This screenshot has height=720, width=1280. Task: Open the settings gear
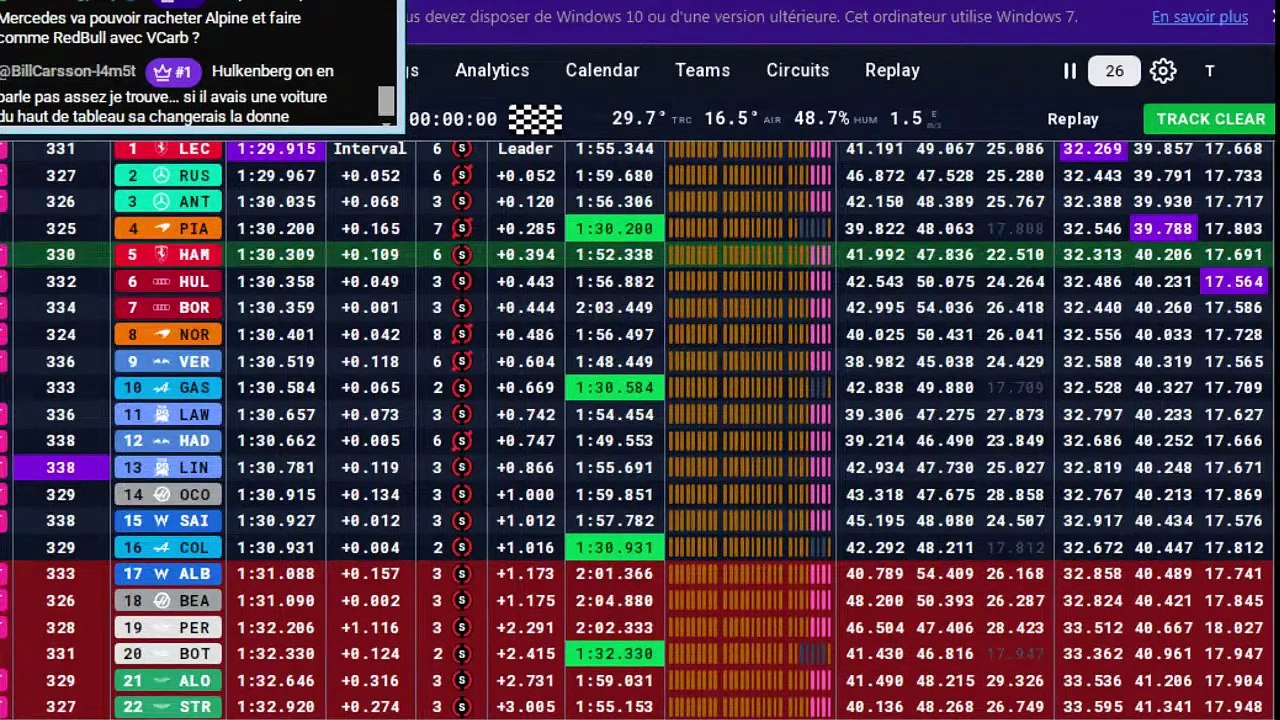coord(1162,71)
